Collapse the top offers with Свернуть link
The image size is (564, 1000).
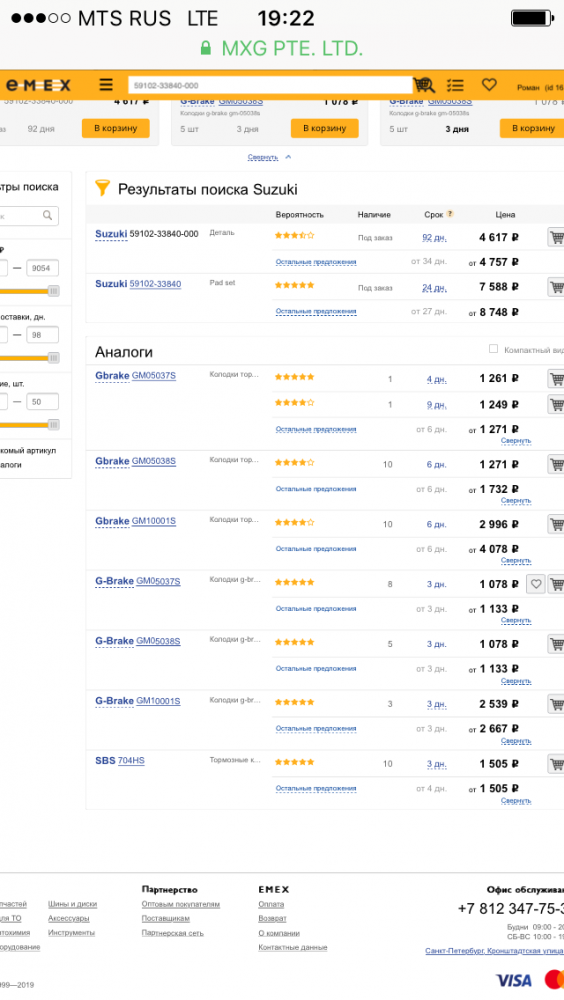(x=263, y=157)
